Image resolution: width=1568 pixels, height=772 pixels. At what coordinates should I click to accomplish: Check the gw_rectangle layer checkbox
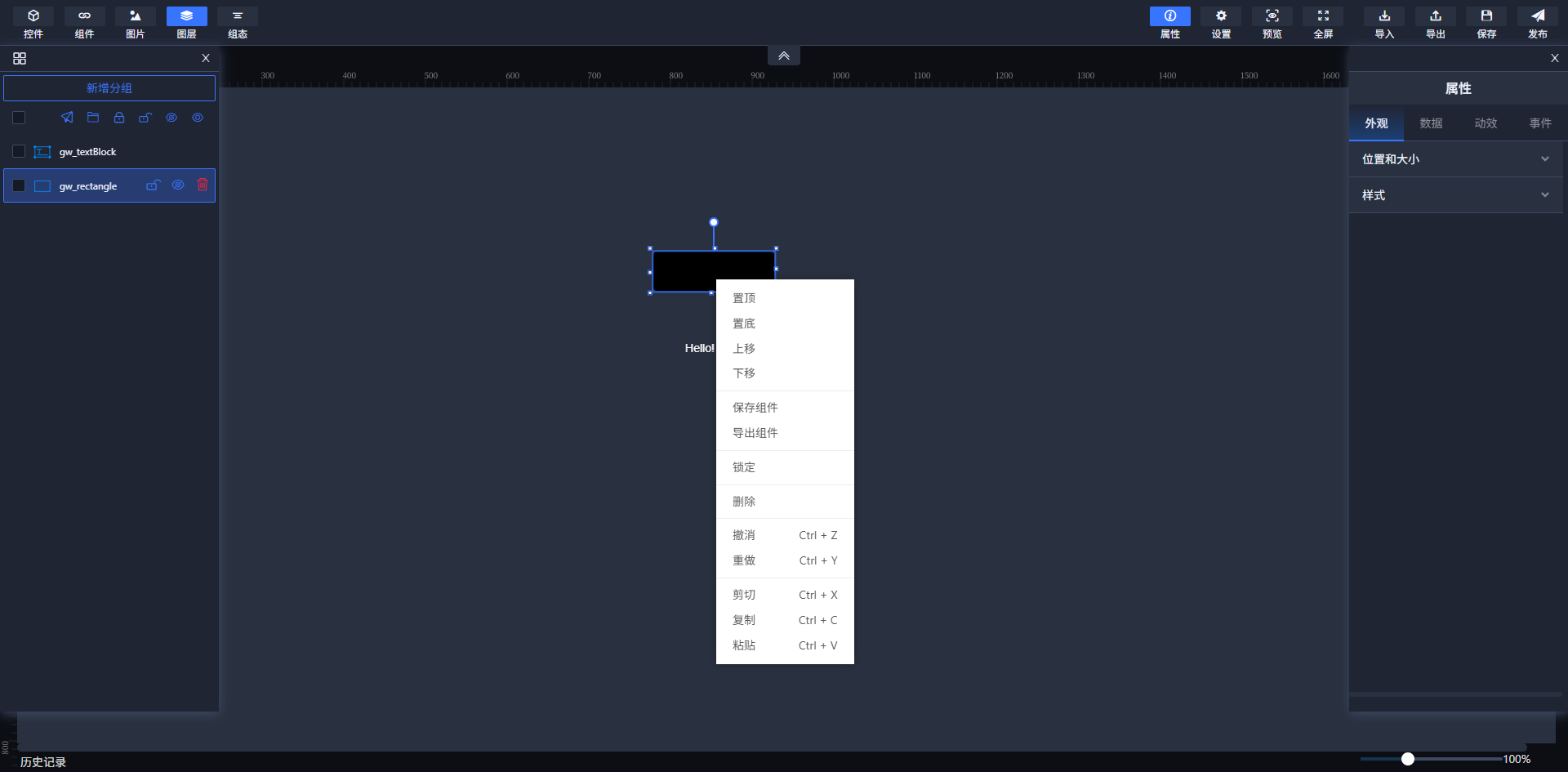19,185
